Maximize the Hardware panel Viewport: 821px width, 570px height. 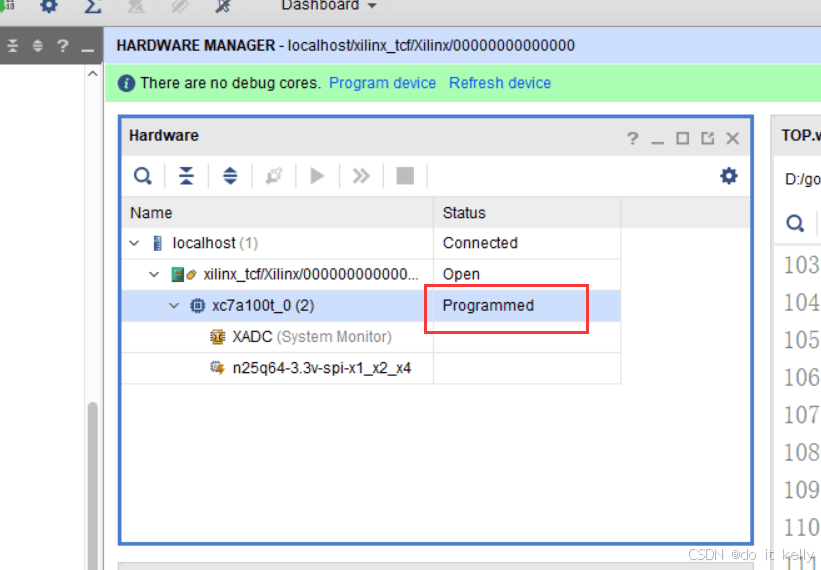click(682, 138)
